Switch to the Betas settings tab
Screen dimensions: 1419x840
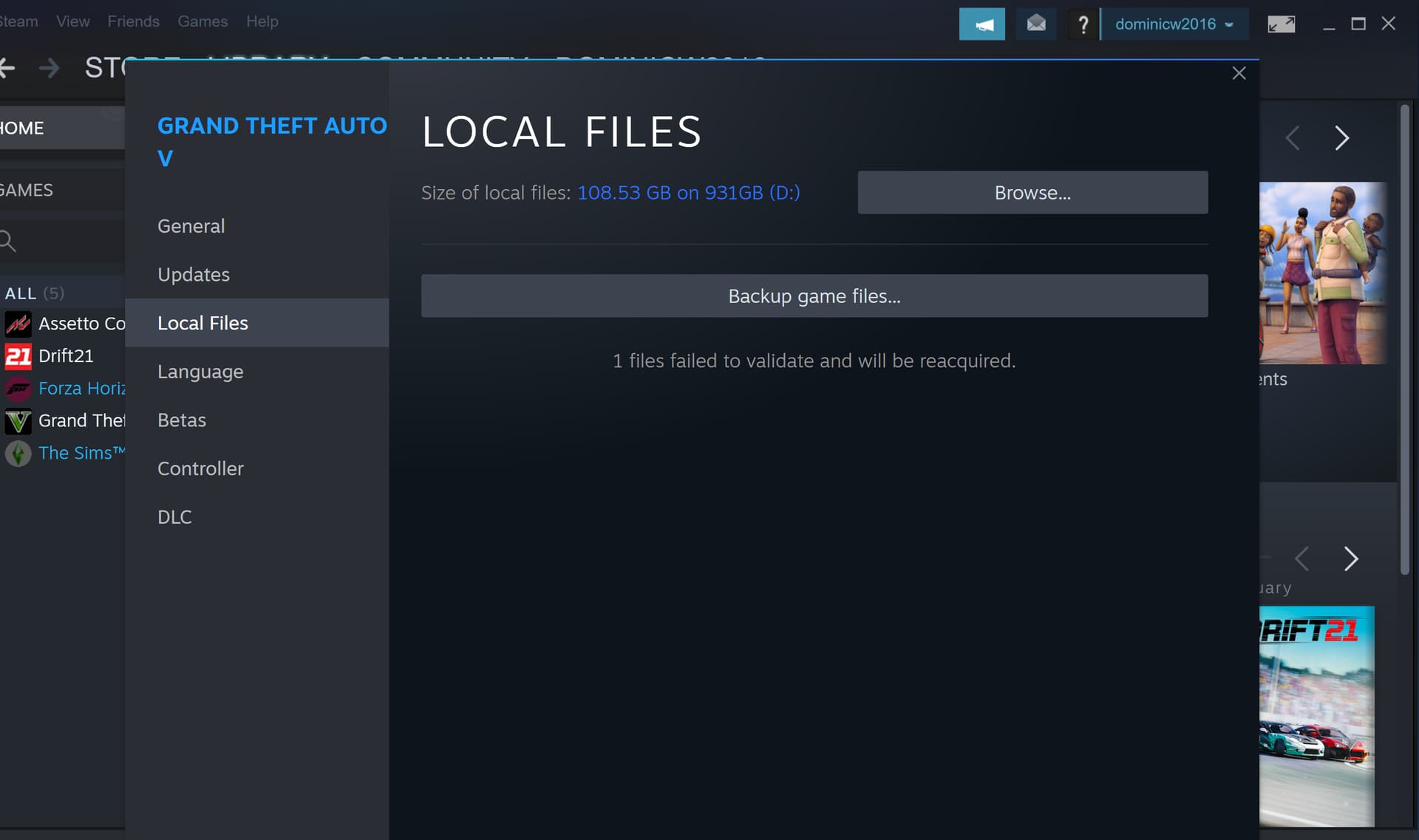256,420
